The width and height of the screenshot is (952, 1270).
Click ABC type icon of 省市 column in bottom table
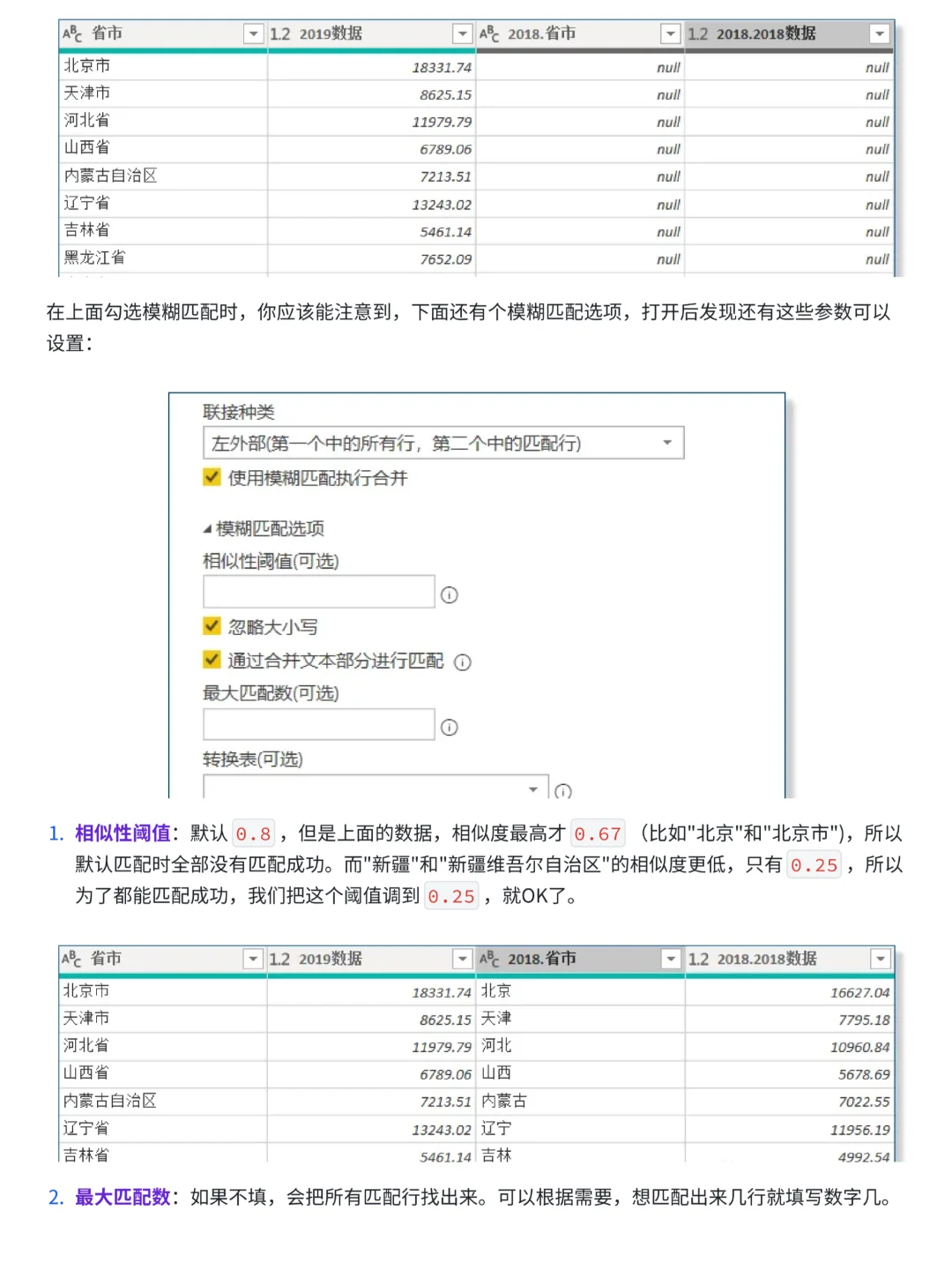pyautogui.click(x=72, y=960)
